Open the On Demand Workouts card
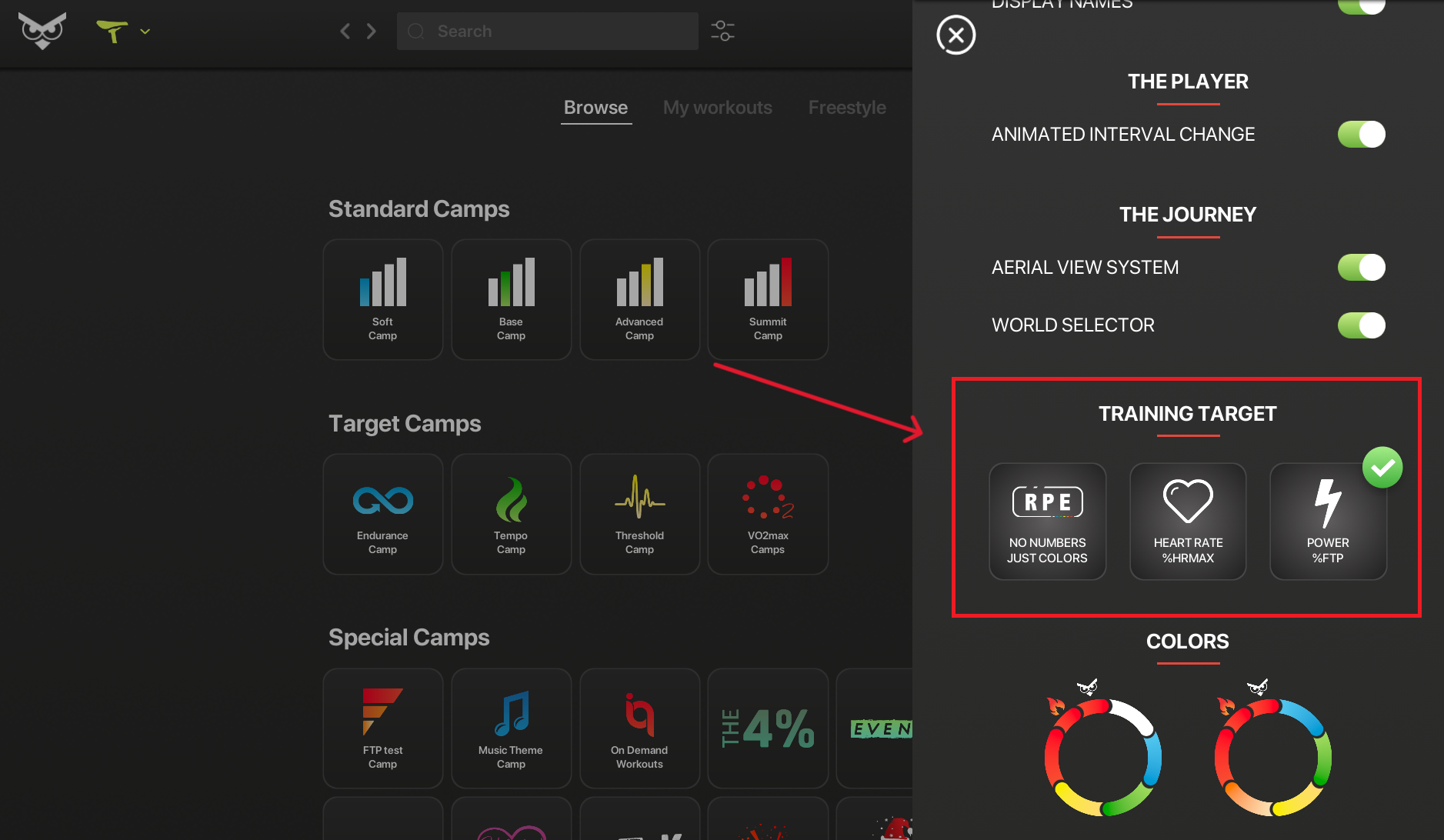 click(640, 728)
